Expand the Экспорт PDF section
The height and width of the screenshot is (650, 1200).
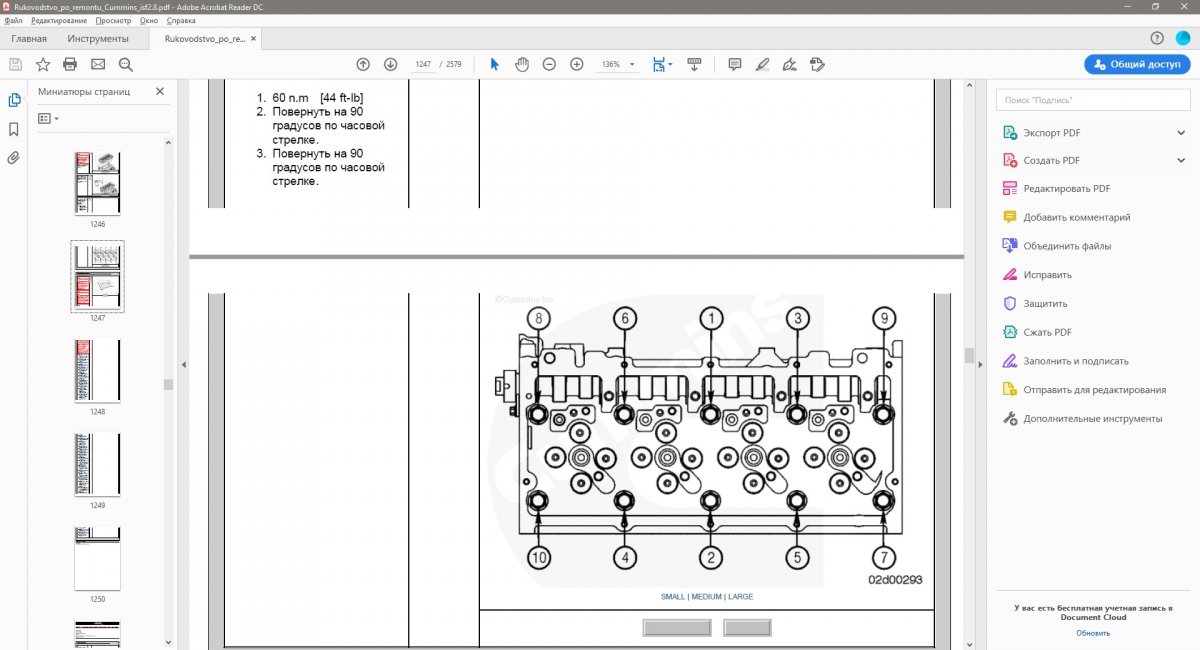pyautogui.click(x=1181, y=132)
